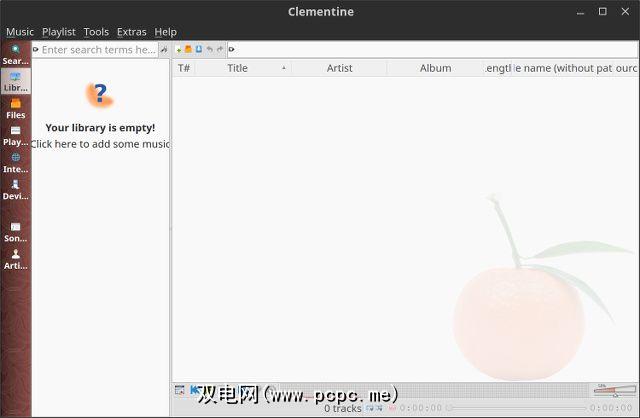Viewport: 640px width, 418px height.
Task: Click the shuffle mode icon
Action: coord(379,408)
